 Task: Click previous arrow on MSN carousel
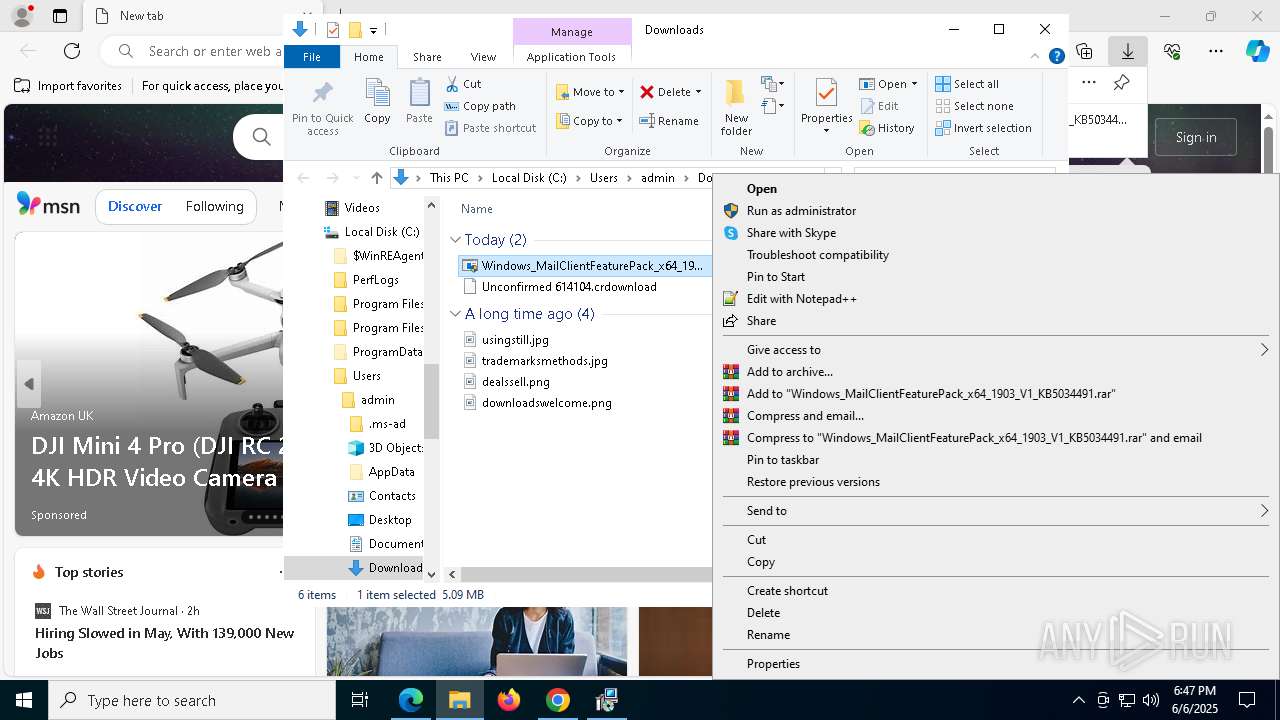(29, 384)
